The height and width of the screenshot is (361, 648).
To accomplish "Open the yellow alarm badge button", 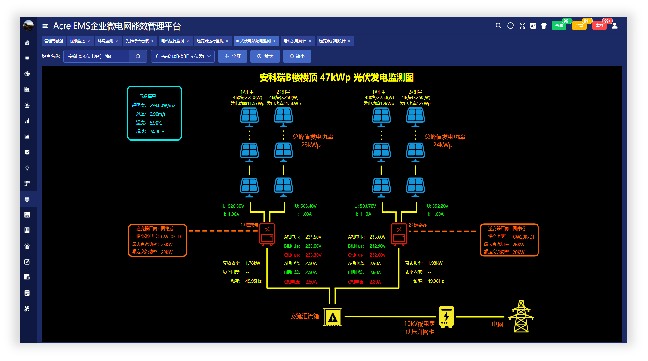I will (x=579, y=26).
